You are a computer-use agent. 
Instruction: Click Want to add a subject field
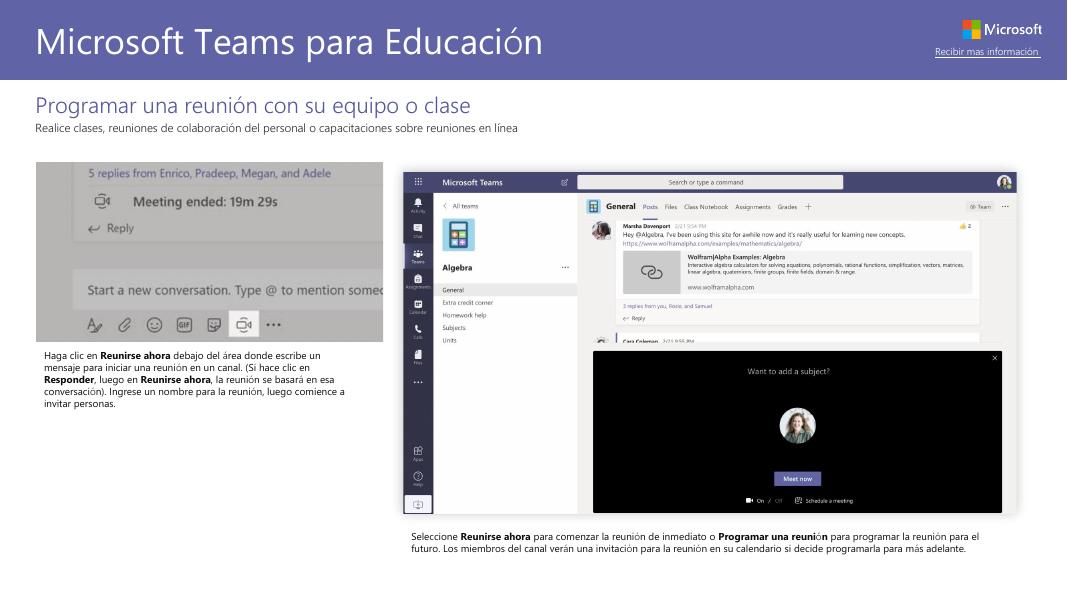pyautogui.click(x=788, y=371)
